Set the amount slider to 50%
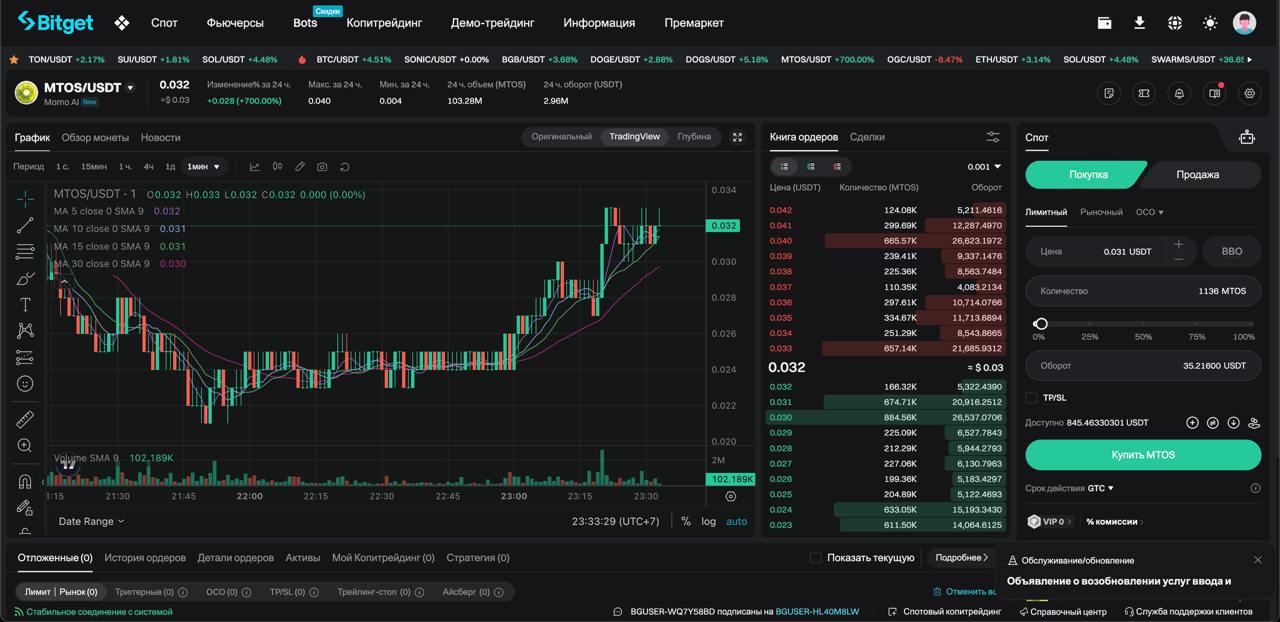This screenshot has height=622, width=1280. (x=1143, y=324)
